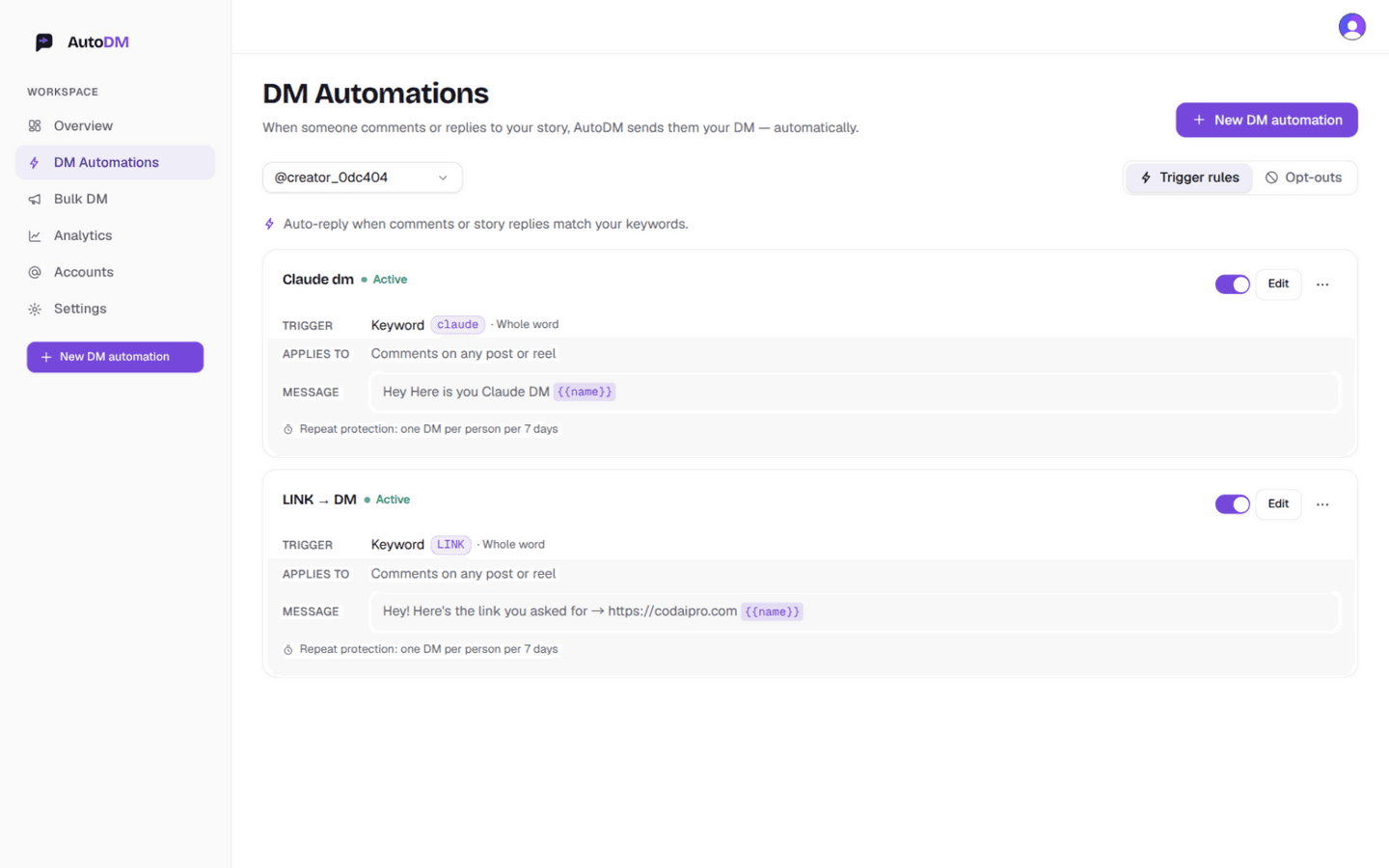Click the Settings gear icon
The image size is (1389, 868).
(35, 309)
